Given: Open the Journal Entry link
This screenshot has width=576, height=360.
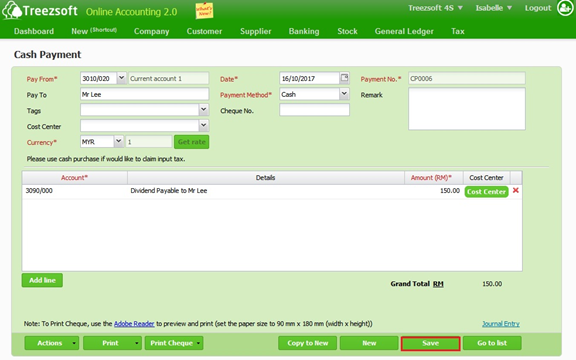Looking at the screenshot, I should click(501, 324).
